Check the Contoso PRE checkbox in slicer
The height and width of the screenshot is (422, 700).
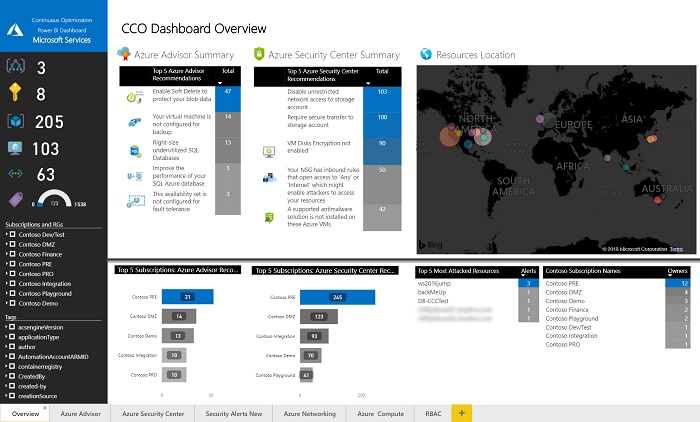pyautogui.click(x=12, y=264)
